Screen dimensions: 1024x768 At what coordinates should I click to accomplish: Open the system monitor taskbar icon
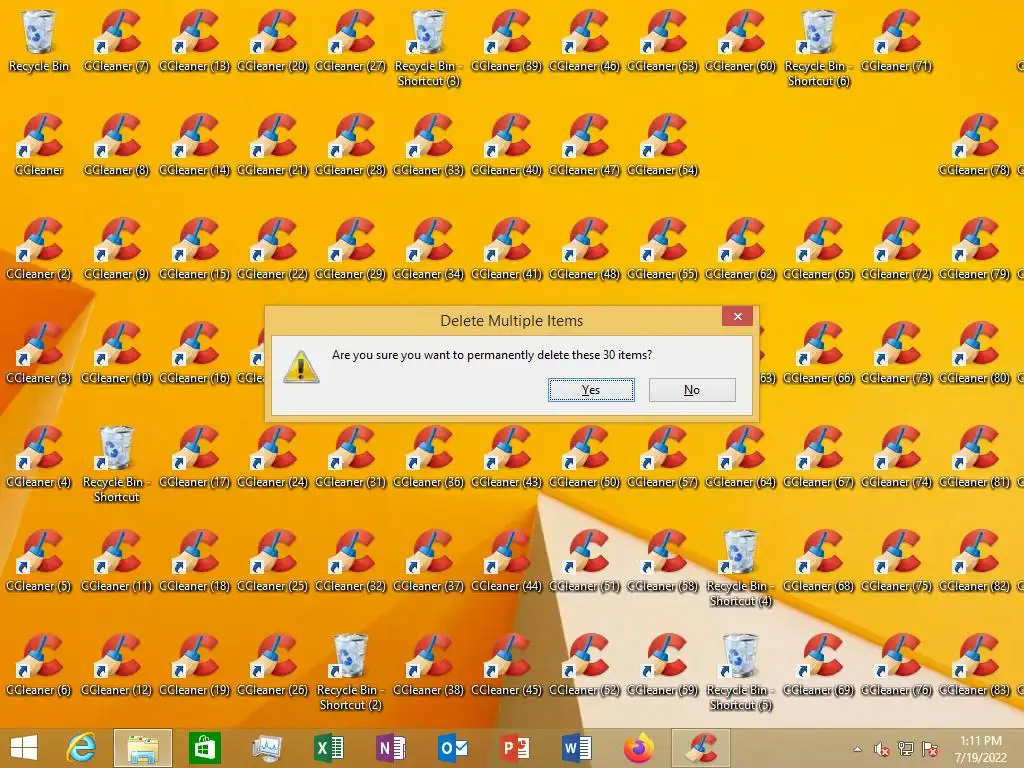(x=266, y=748)
